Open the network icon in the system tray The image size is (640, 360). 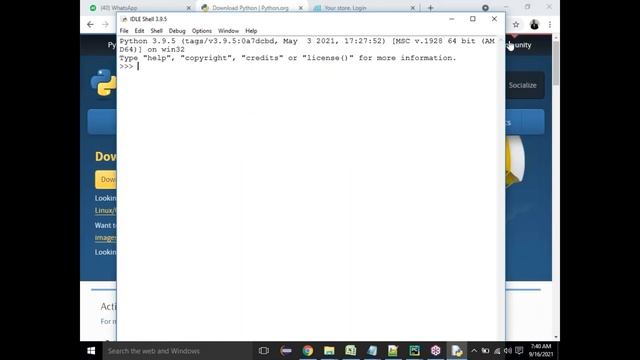click(497, 351)
